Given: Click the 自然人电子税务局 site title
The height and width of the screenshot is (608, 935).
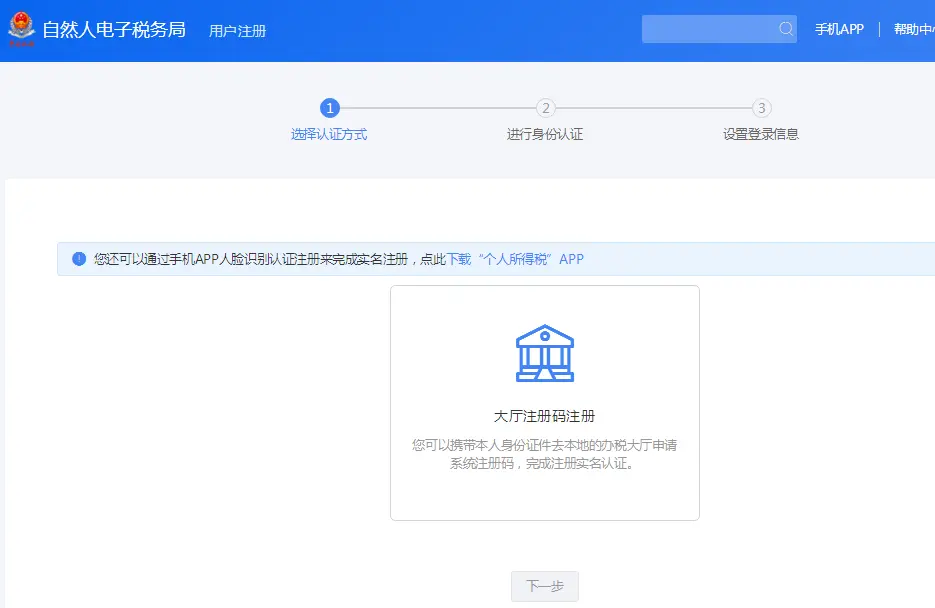Looking at the screenshot, I should [x=114, y=29].
